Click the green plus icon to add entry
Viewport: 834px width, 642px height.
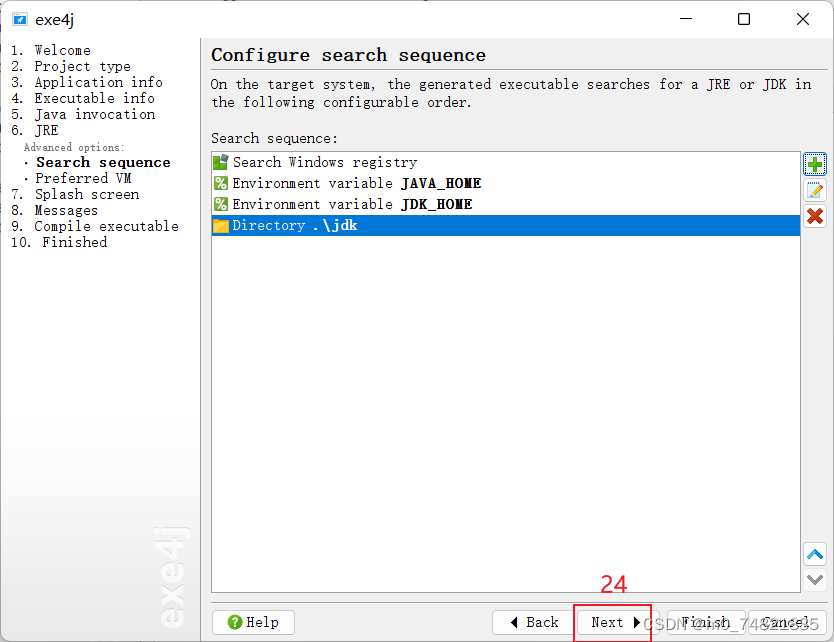[815, 163]
